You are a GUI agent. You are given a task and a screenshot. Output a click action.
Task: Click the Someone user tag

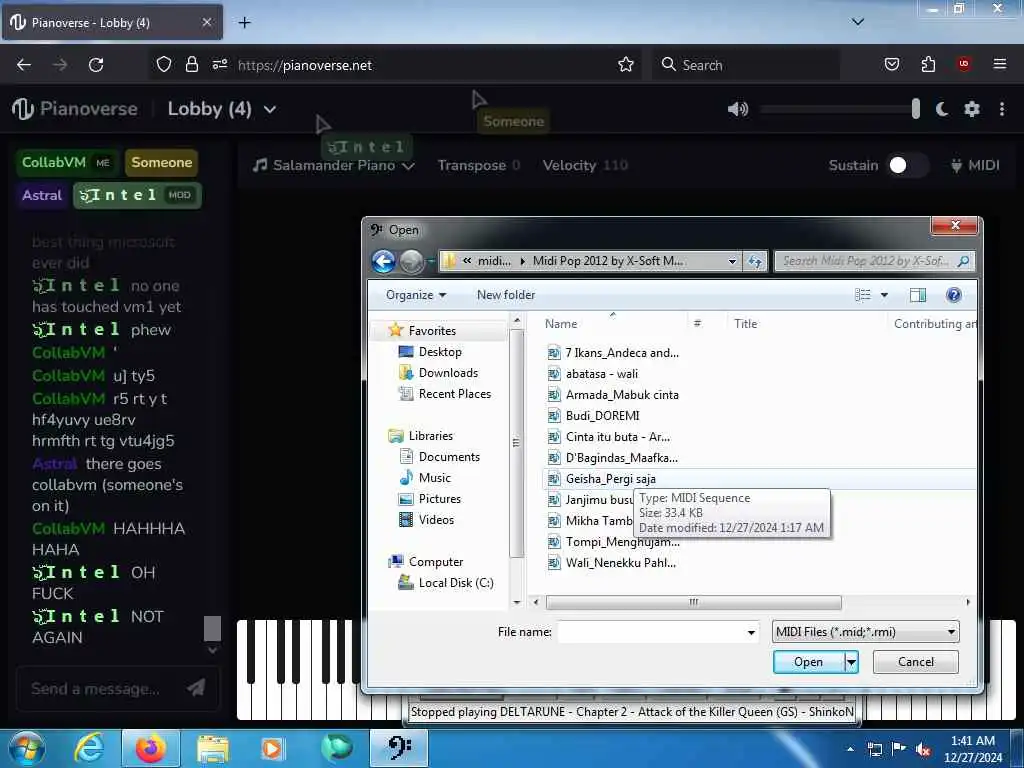point(161,162)
